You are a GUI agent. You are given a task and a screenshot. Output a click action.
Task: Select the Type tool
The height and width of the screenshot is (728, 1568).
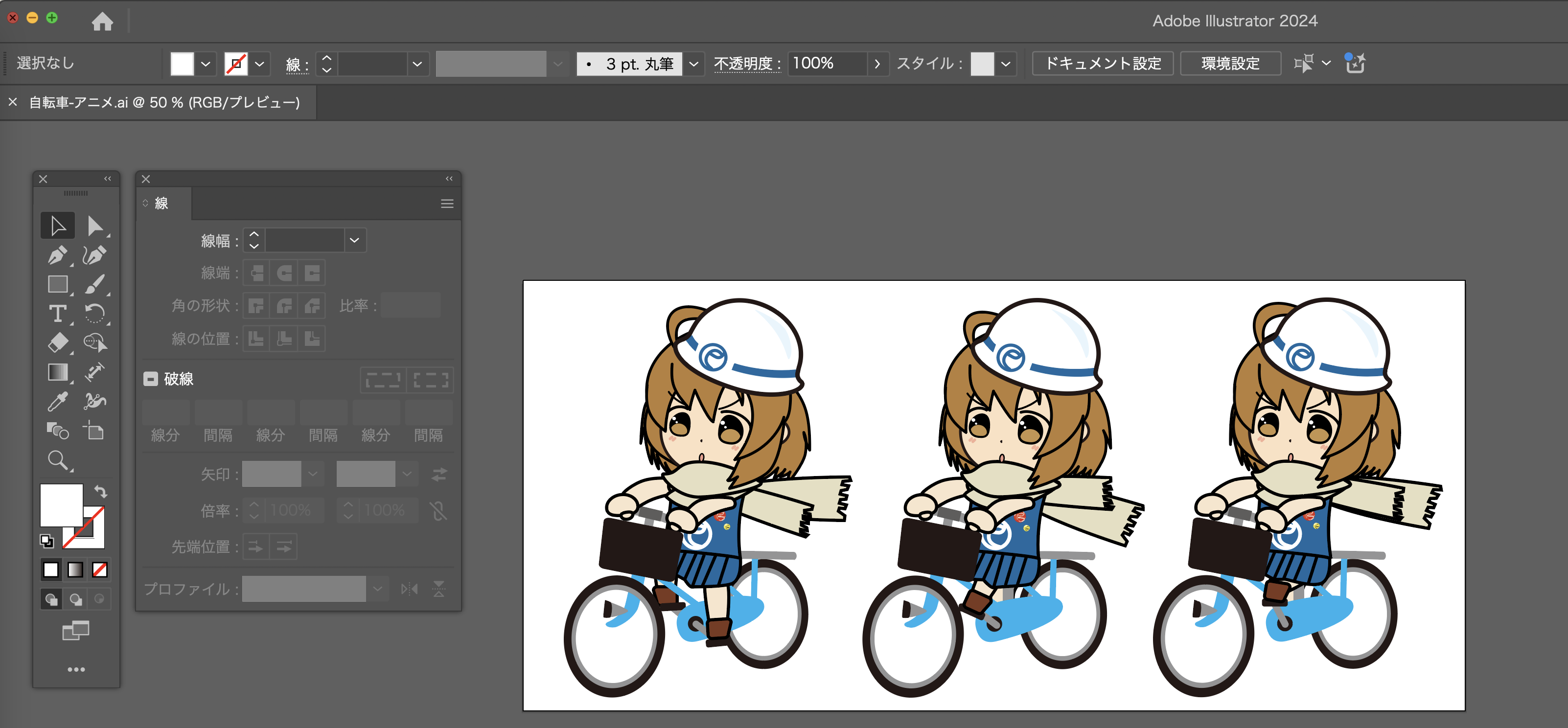click(x=58, y=314)
